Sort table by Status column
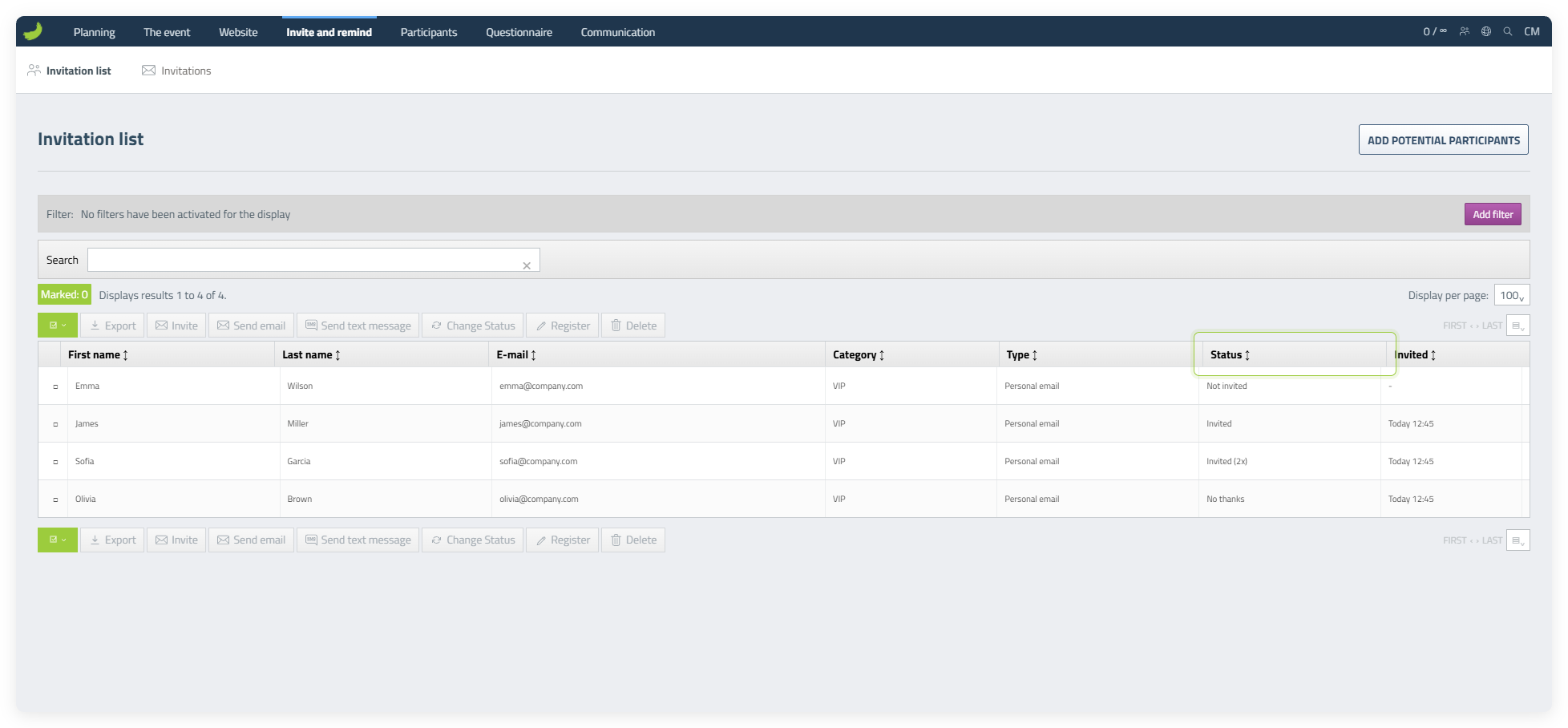The image size is (1568, 728). click(1230, 354)
